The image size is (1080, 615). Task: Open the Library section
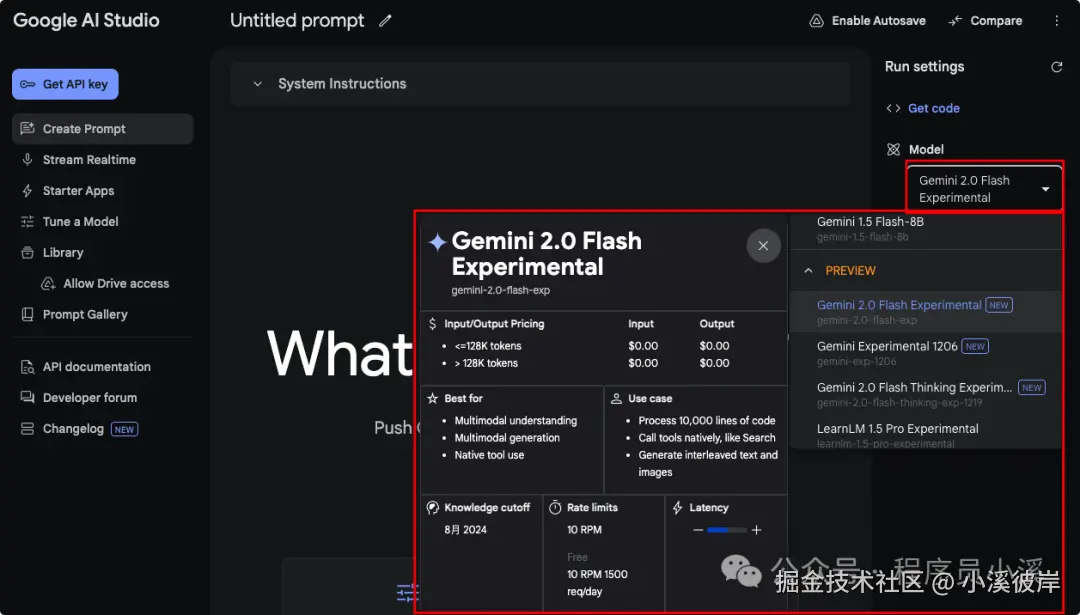coord(103,253)
